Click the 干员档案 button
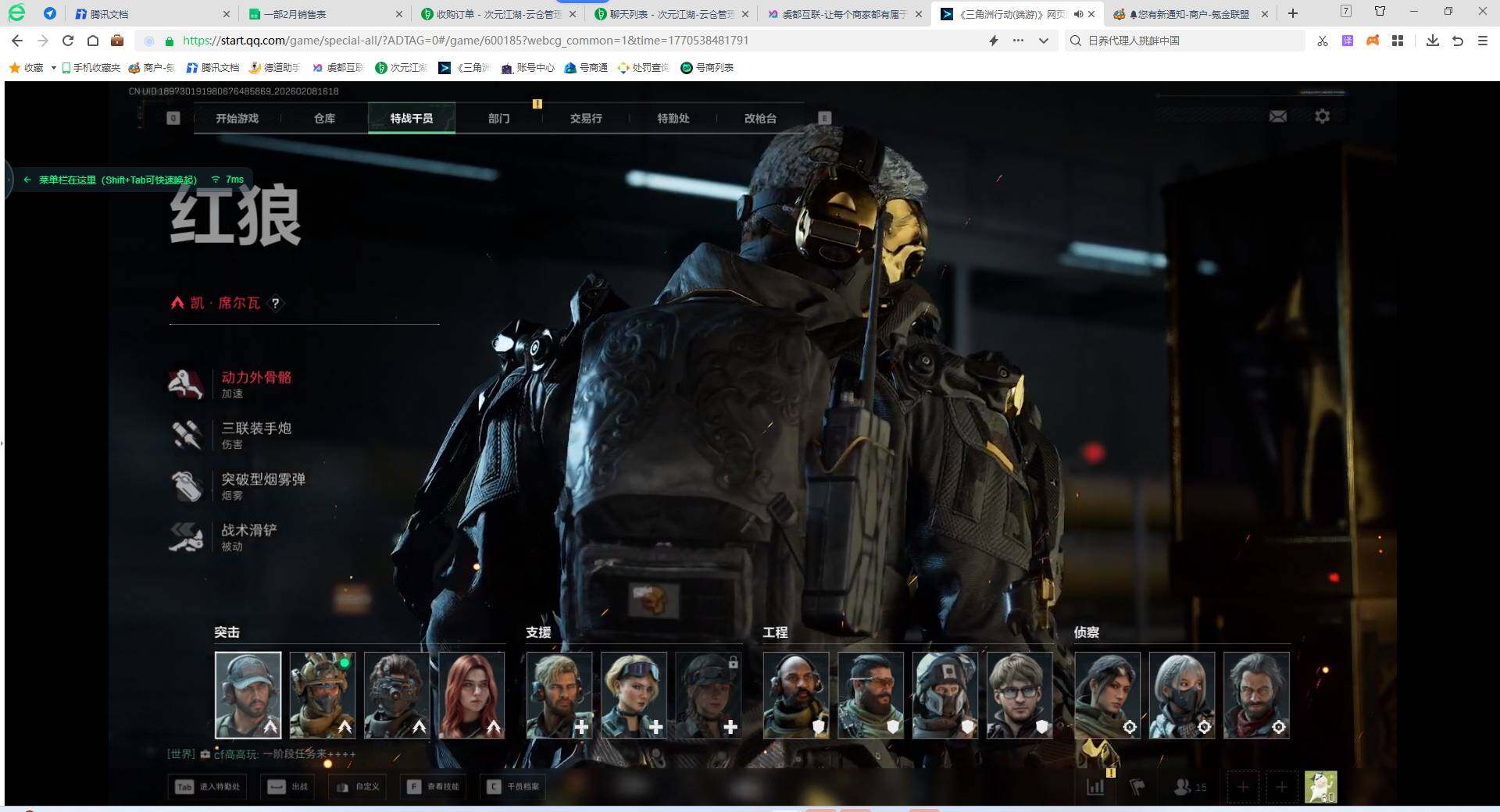 click(x=513, y=787)
